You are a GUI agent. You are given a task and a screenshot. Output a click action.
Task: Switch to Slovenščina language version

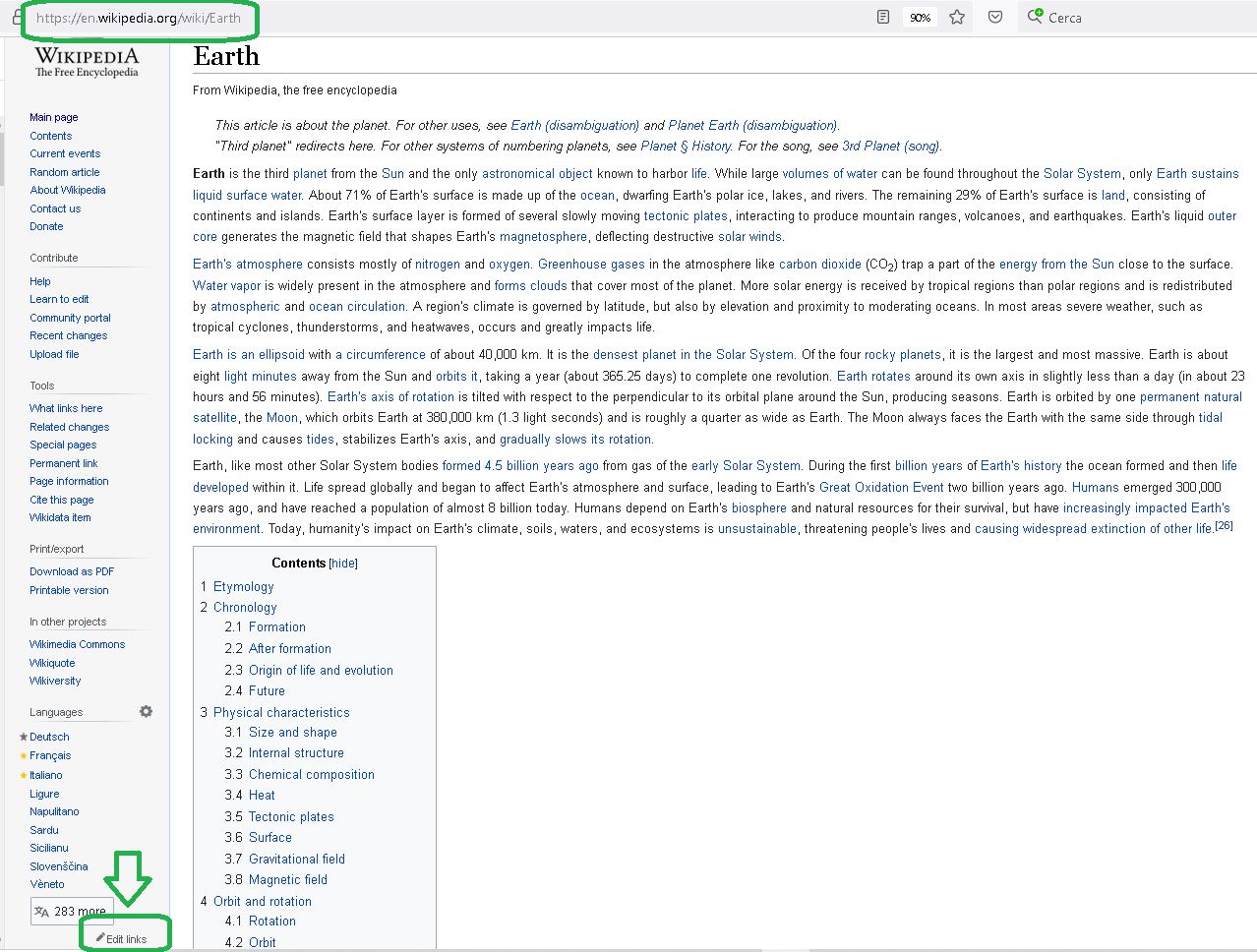coord(59,866)
